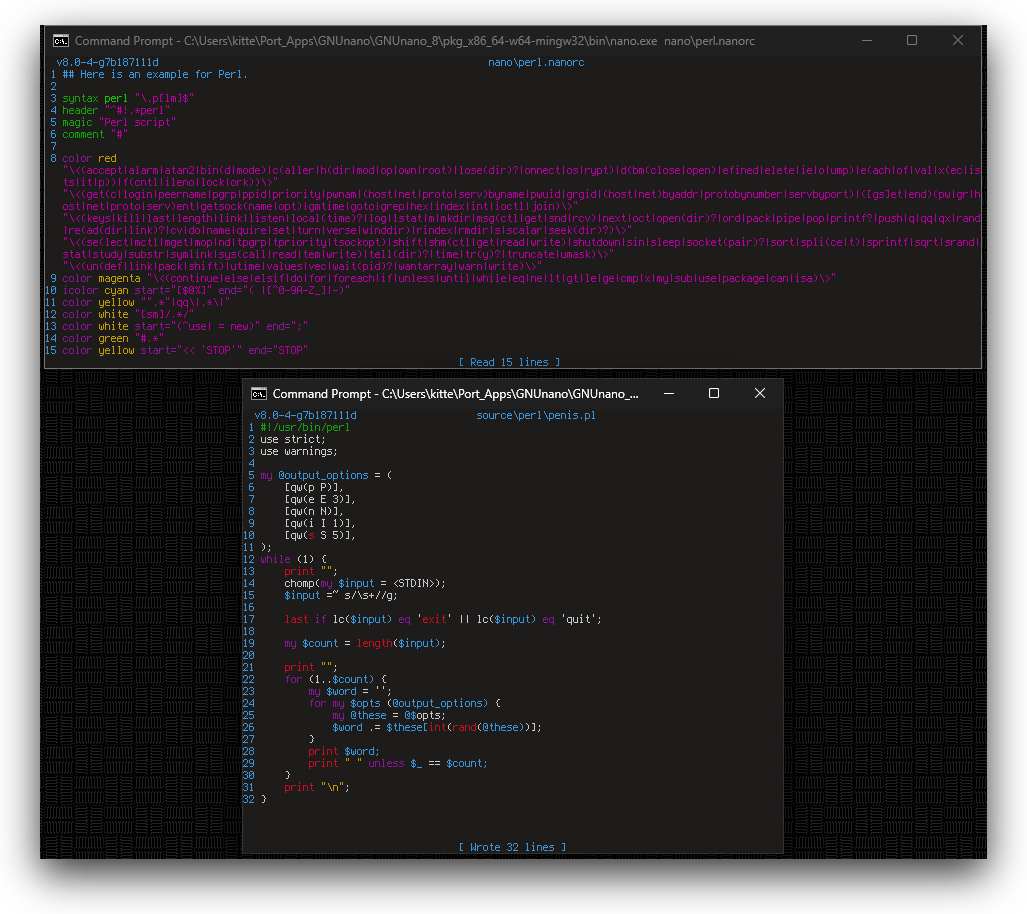Viewport: 1027px width, 914px height.
Task: Click the 'print "\n";' line
Action: pyautogui.click(x=317, y=788)
